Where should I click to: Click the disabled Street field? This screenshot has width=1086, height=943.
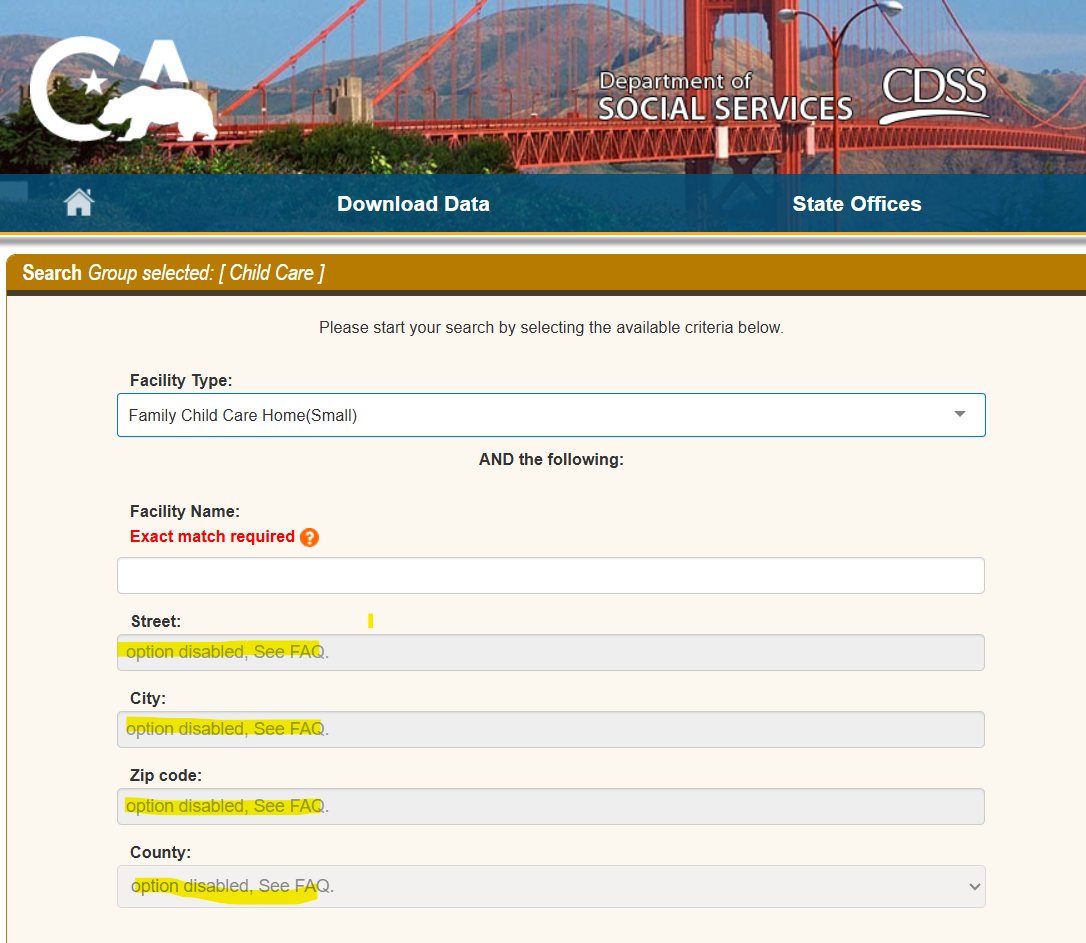(551, 652)
